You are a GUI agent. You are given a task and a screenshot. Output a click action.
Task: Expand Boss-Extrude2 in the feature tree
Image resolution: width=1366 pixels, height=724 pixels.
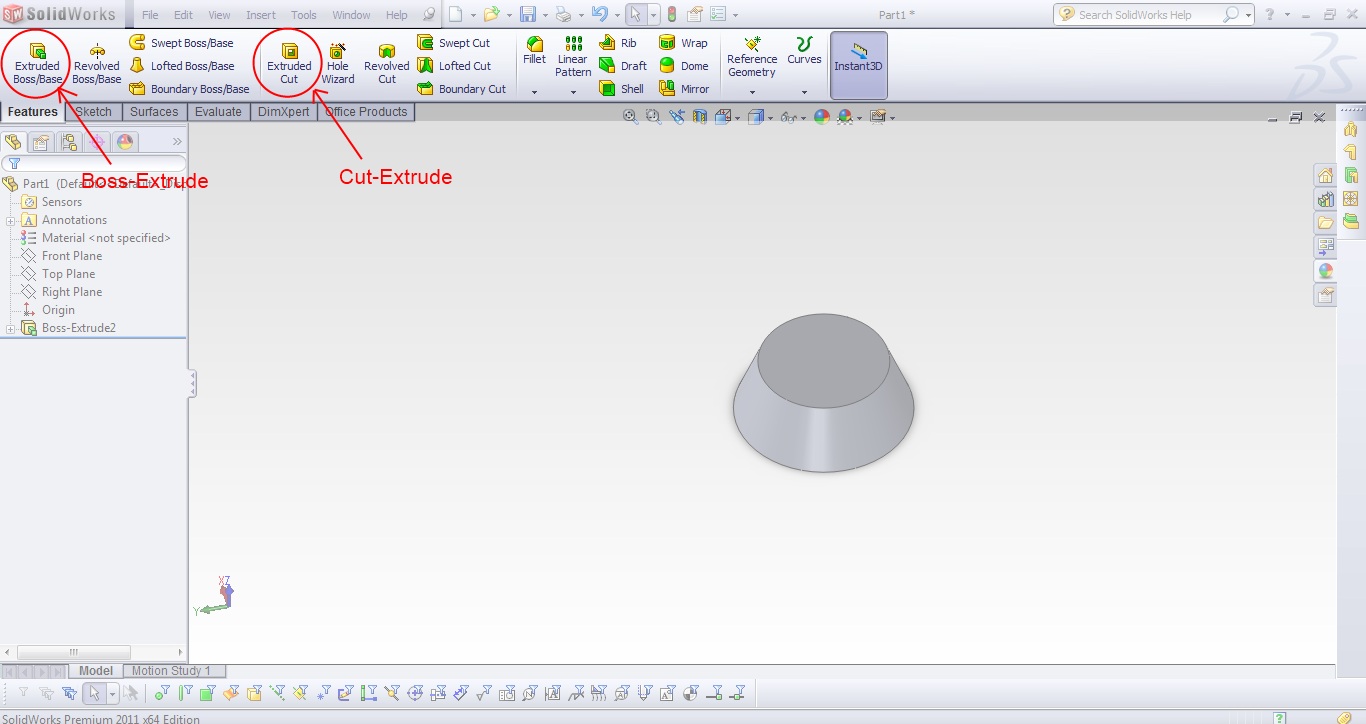(8, 327)
